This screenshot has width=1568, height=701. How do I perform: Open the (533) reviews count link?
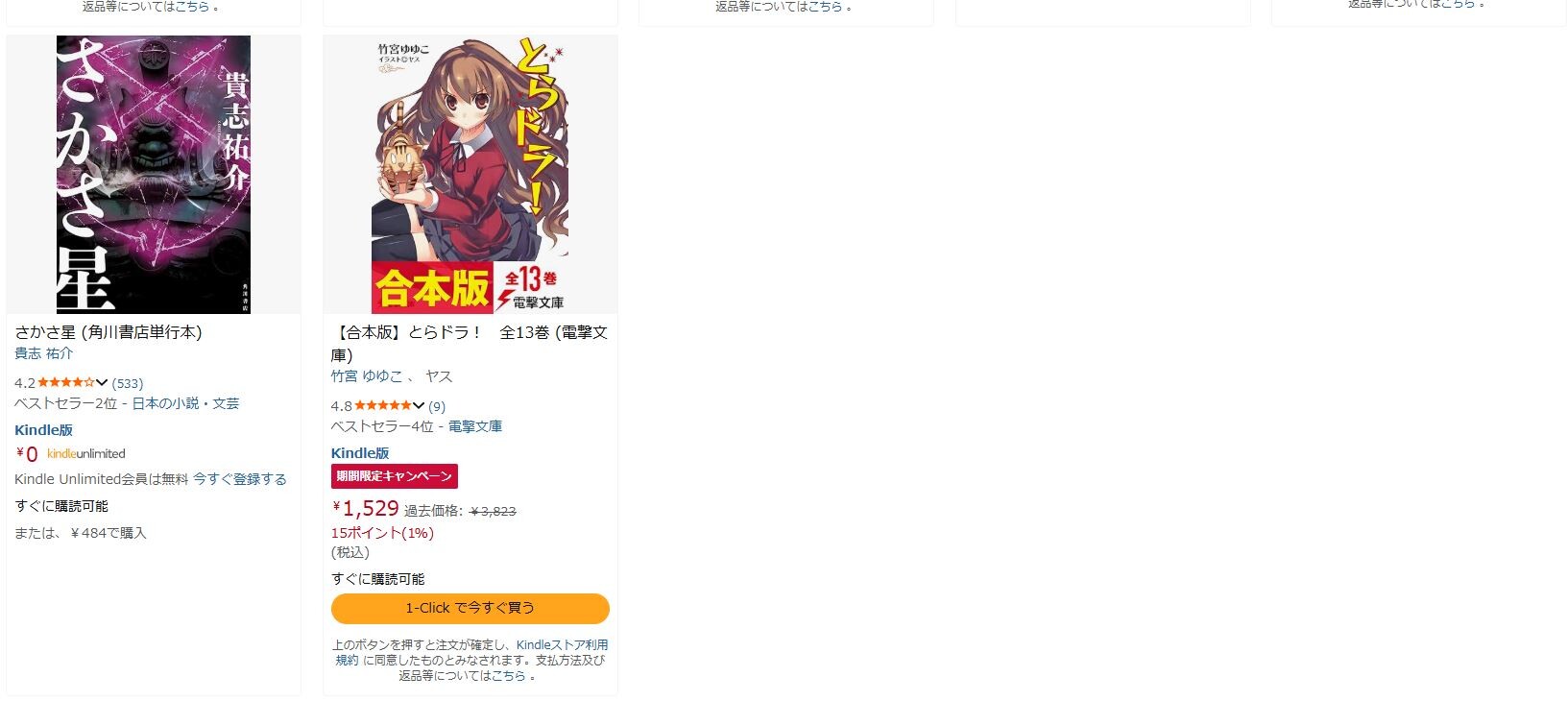pyautogui.click(x=128, y=383)
